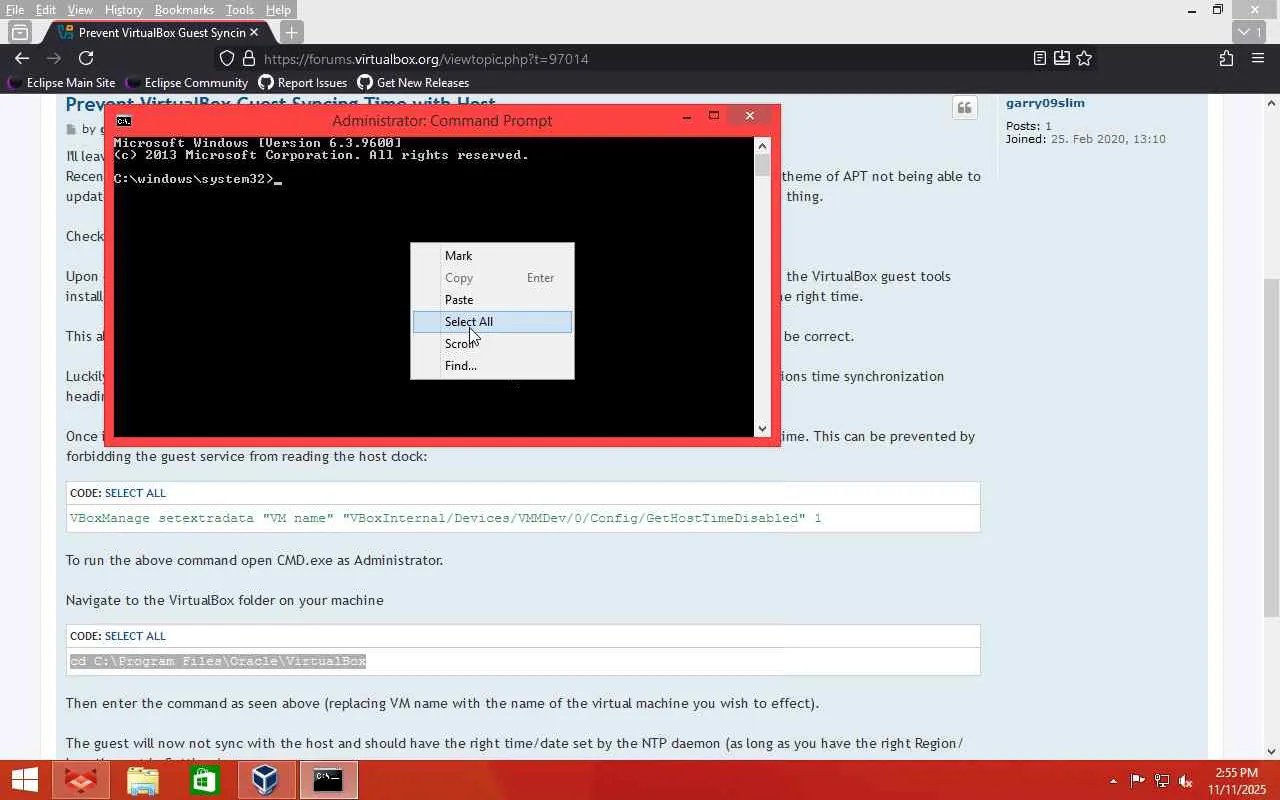Toggle Reader View in the address bar

point(1040,58)
